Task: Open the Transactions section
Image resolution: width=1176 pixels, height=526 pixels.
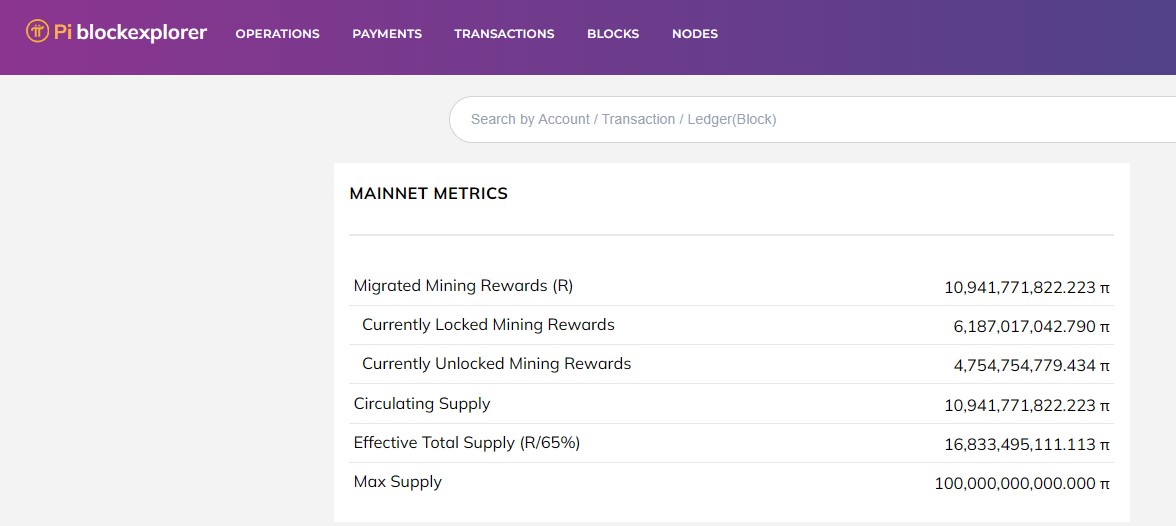Action: 504,34
